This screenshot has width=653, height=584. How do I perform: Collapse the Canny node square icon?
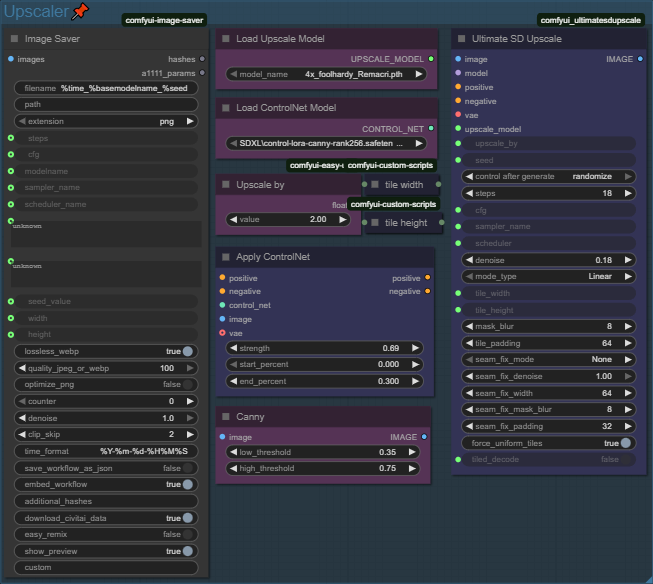point(226,417)
